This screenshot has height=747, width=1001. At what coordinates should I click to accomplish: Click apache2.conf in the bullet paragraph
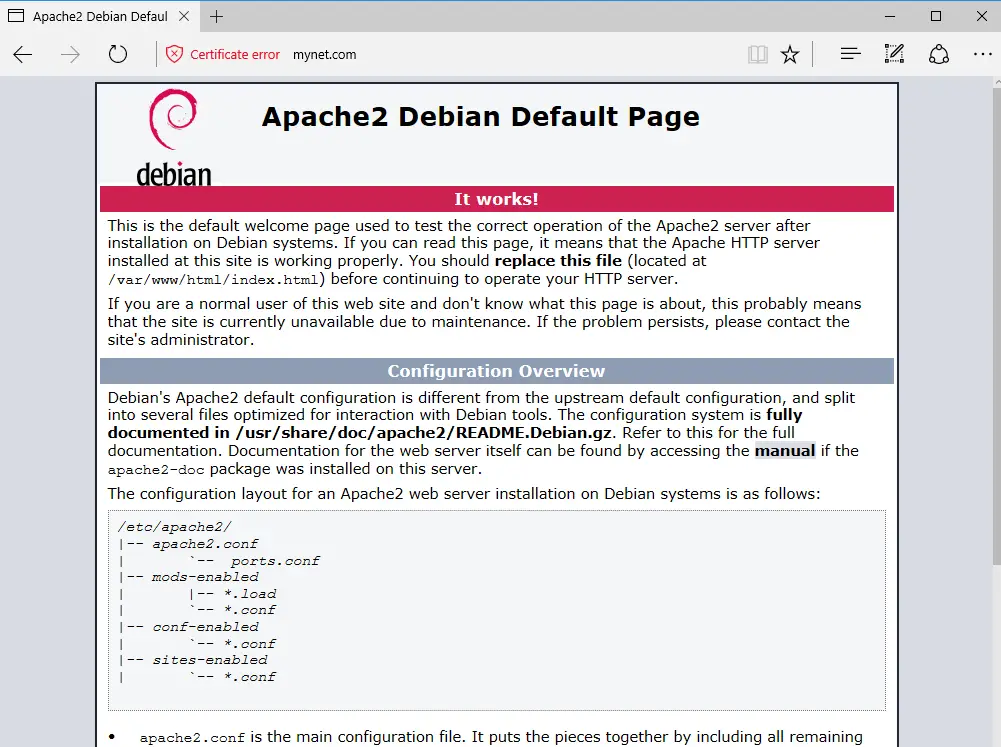pyautogui.click(x=192, y=738)
